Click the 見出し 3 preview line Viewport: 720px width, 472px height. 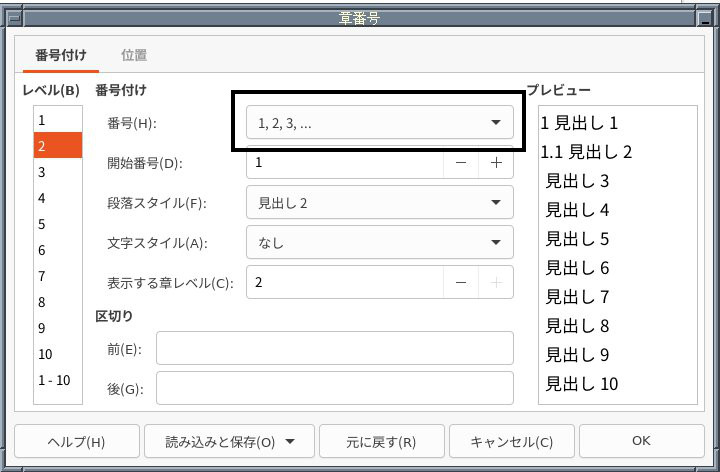click(577, 180)
